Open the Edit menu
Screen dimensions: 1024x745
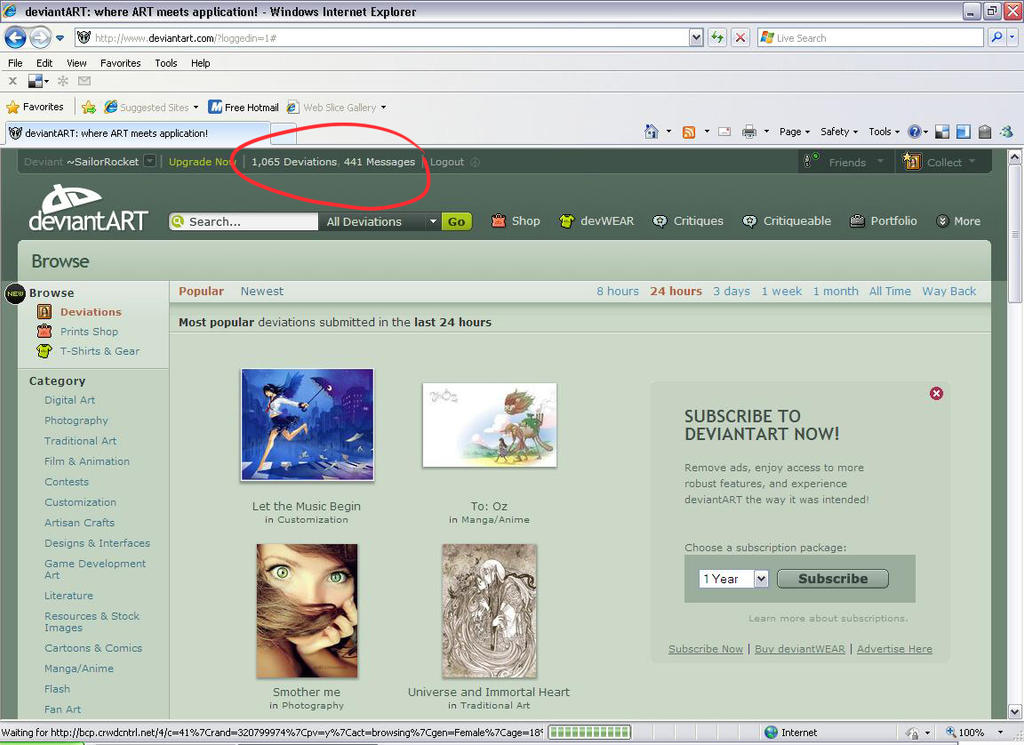tap(44, 63)
